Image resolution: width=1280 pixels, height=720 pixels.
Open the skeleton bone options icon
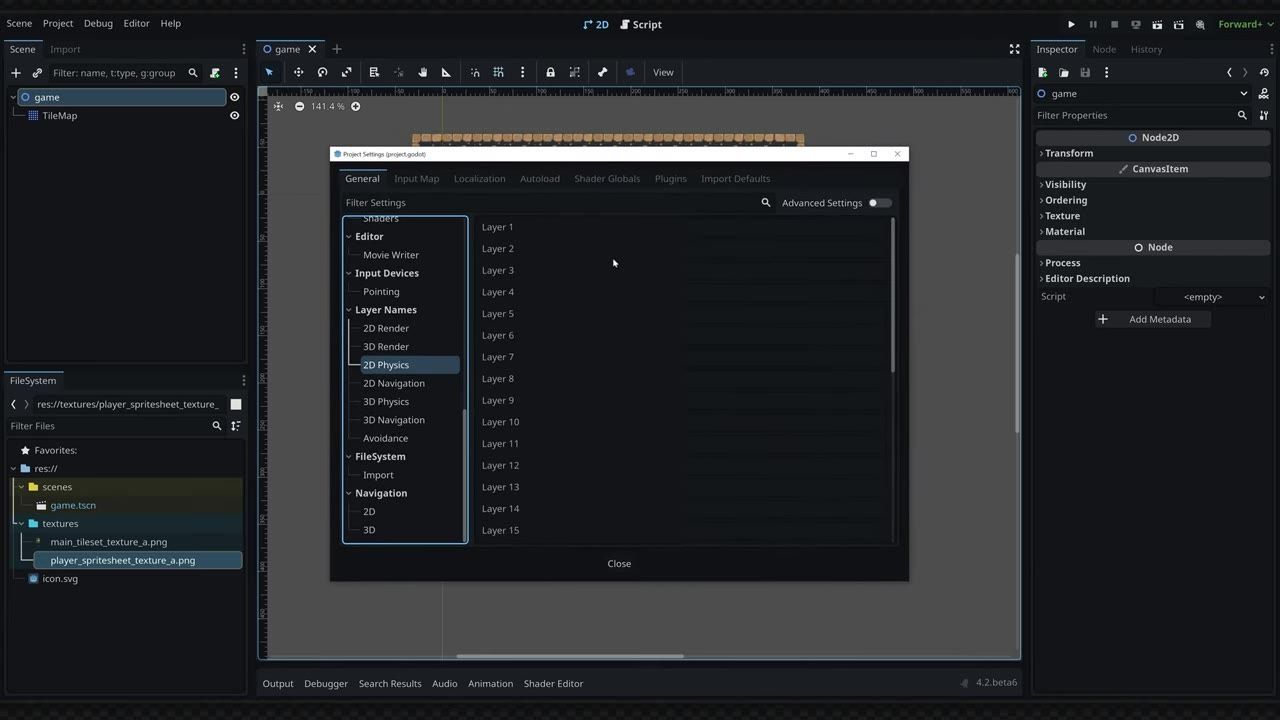pyautogui.click(x=602, y=72)
